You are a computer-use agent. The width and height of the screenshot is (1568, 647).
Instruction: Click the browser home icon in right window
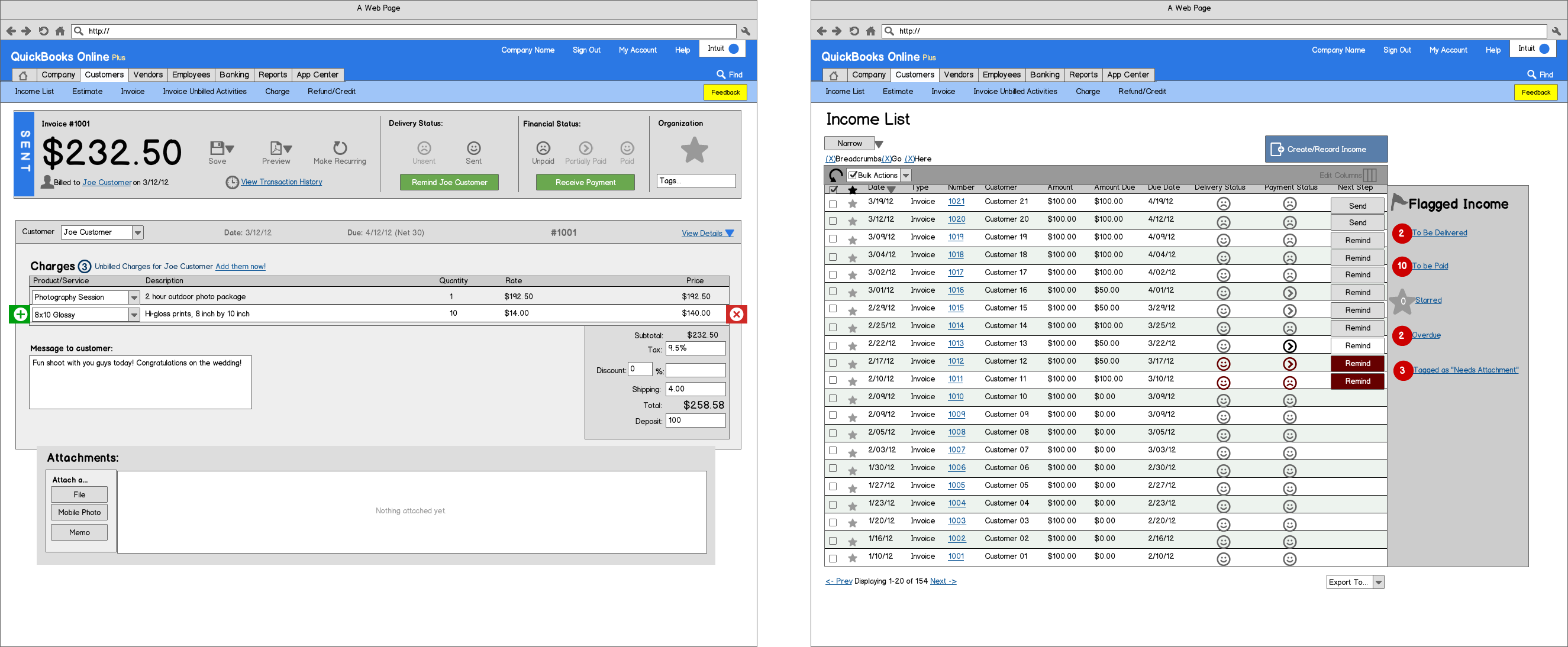(870, 31)
